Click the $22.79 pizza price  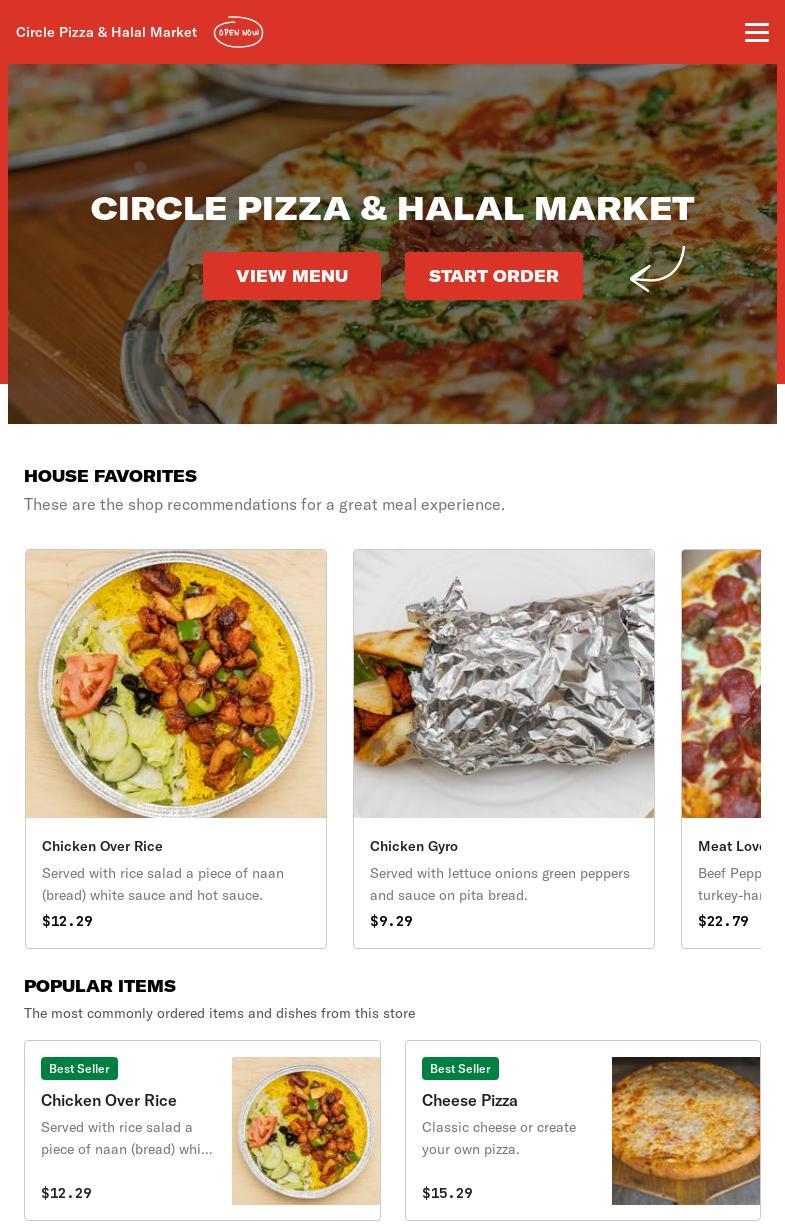pos(723,921)
